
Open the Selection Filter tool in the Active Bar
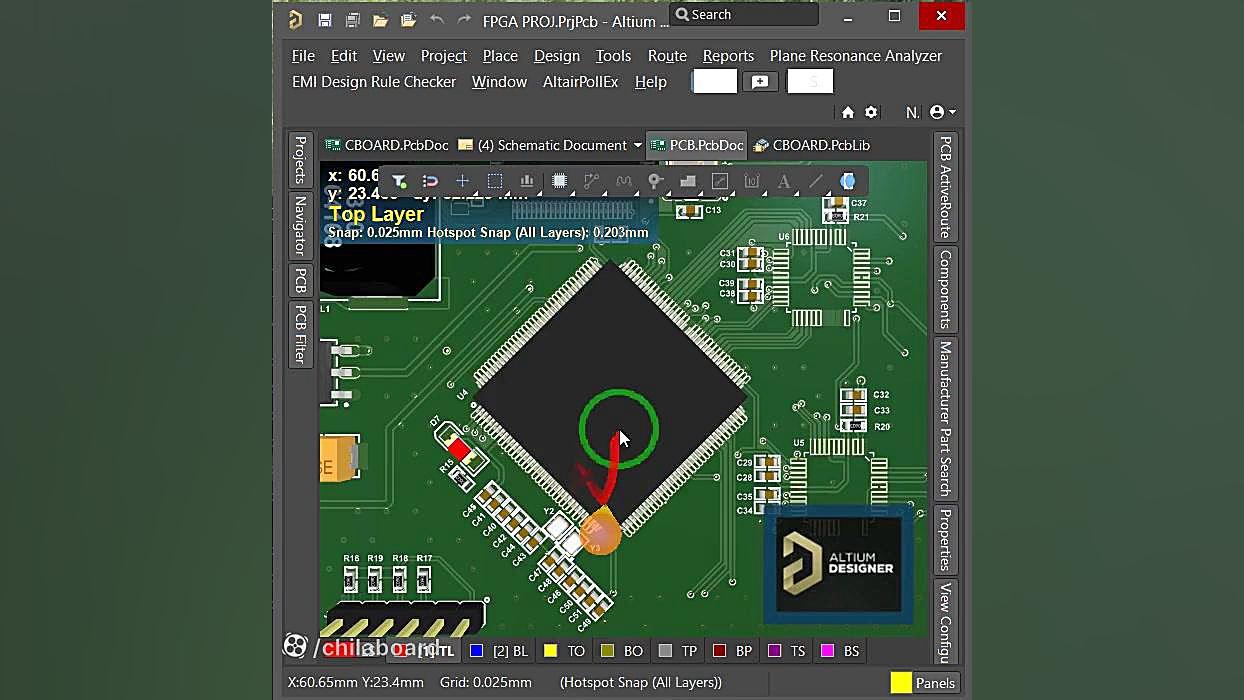point(399,181)
